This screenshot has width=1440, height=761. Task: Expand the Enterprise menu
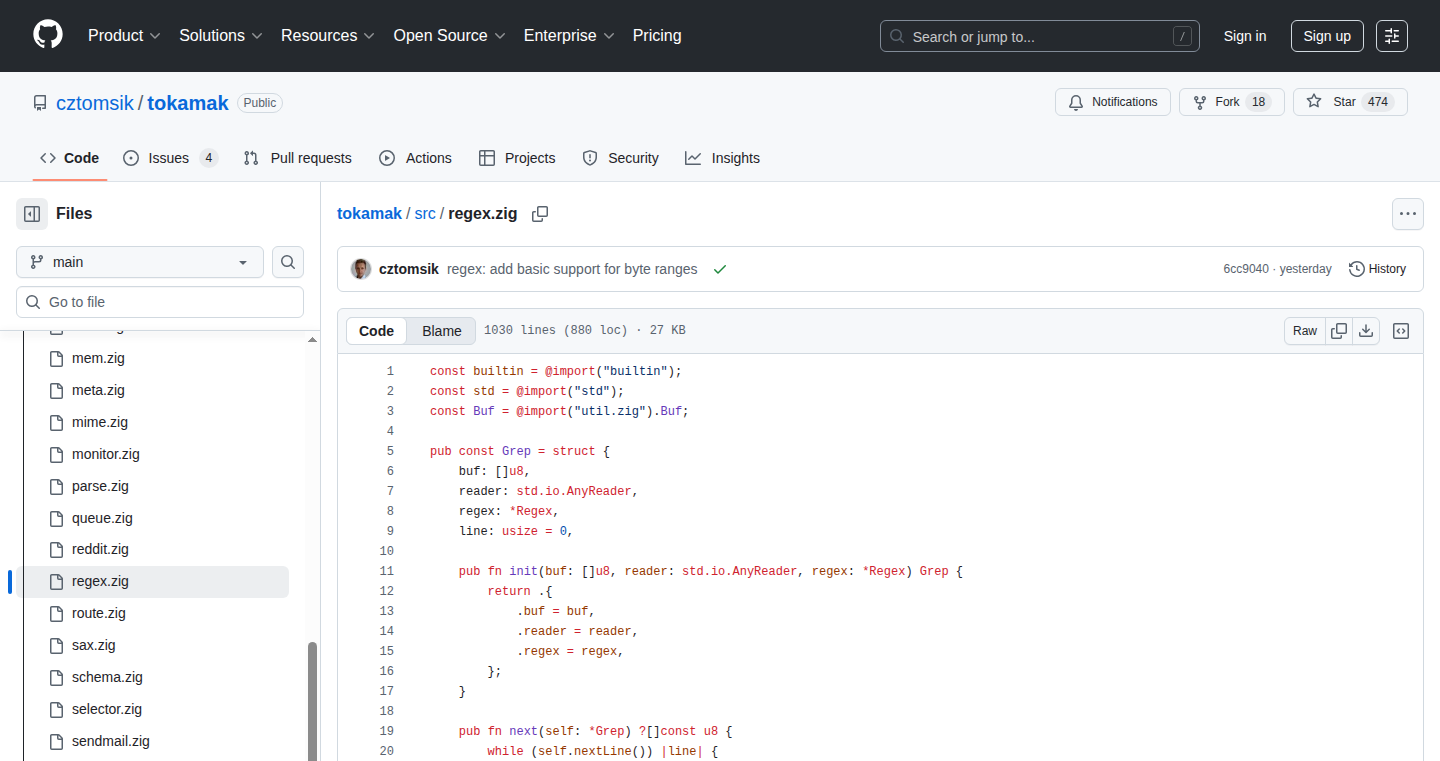click(x=569, y=35)
